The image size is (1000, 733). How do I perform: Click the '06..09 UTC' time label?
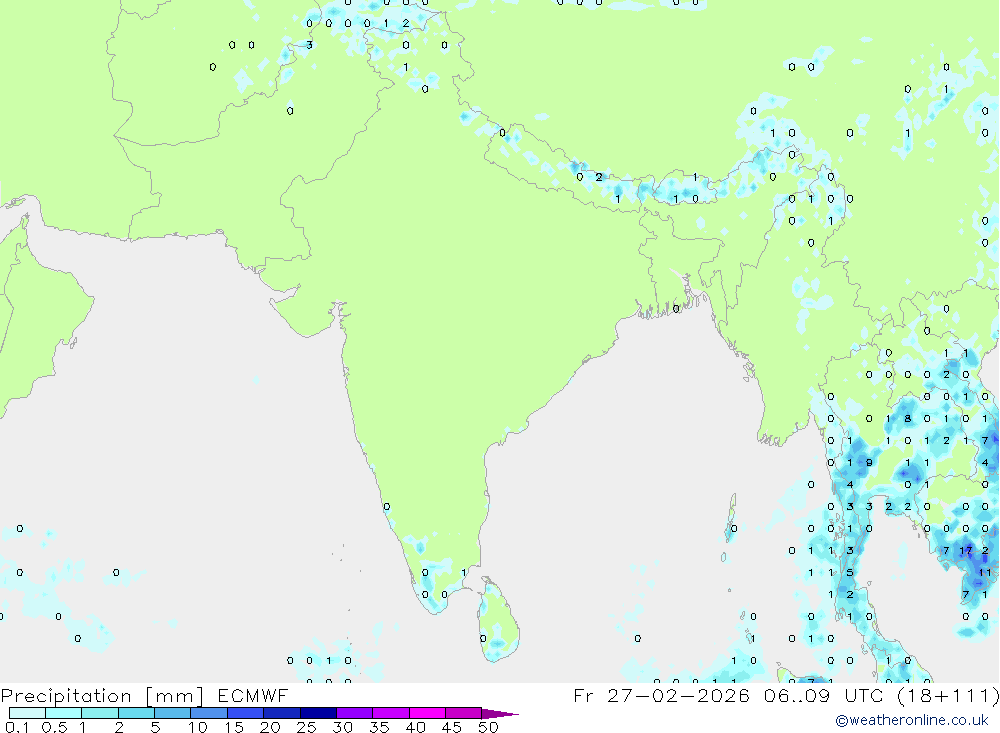click(824, 695)
